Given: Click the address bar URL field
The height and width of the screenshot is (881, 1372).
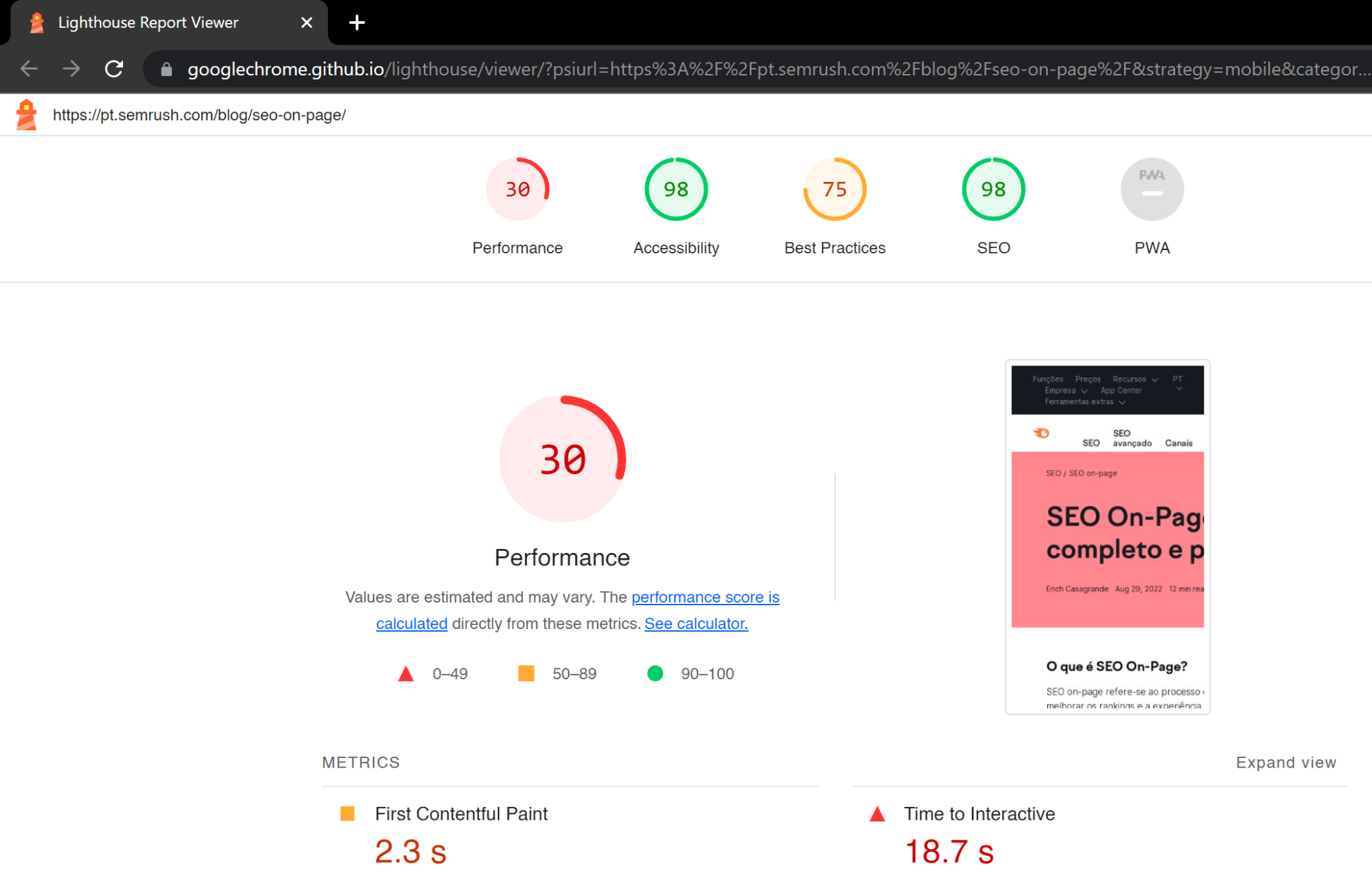Looking at the screenshot, I should [x=757, y=69].
